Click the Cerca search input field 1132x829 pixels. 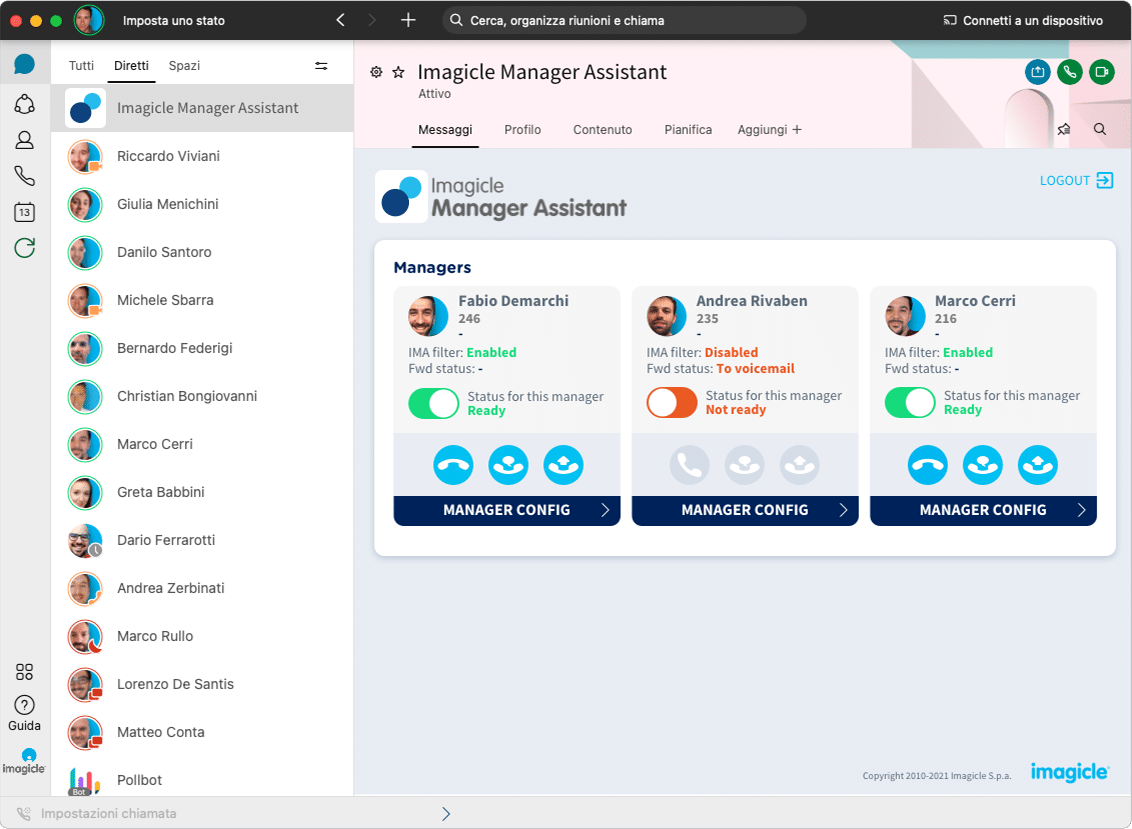point(624,20)
